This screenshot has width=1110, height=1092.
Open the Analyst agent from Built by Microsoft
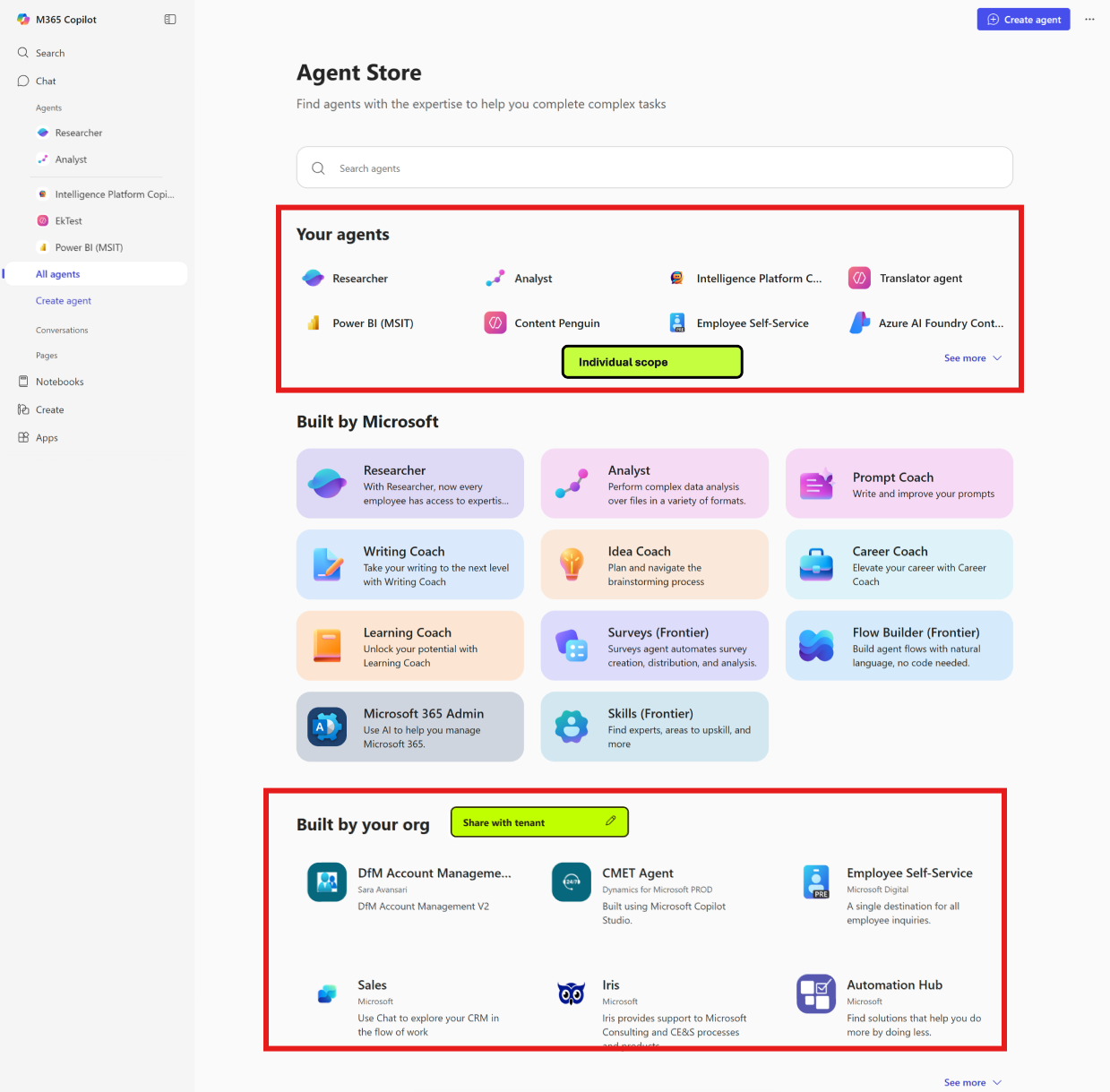click(654, 483)
